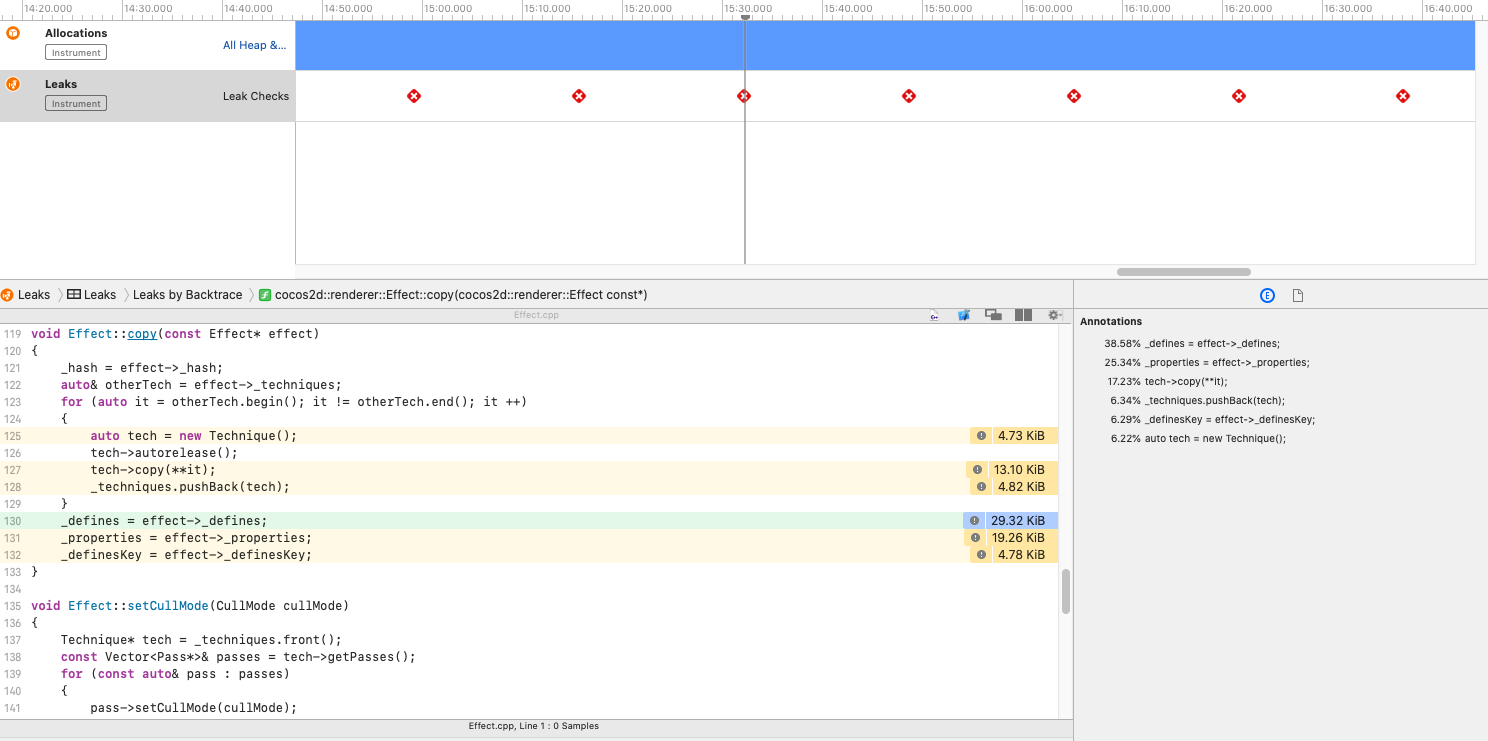Open the All Heap & track filter
Viewport: 1488px width, 741px height.
[255, 45]
